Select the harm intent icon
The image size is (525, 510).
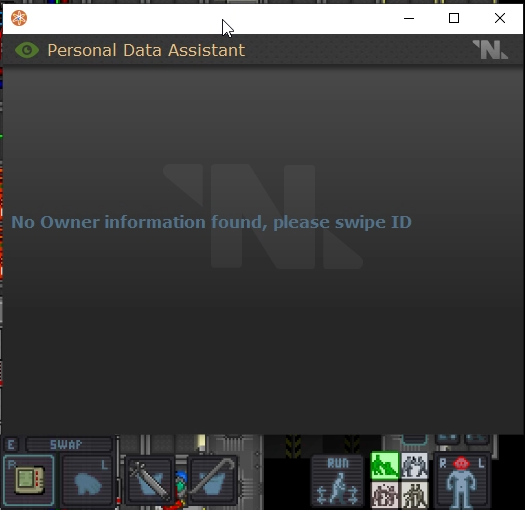point(415,495)
